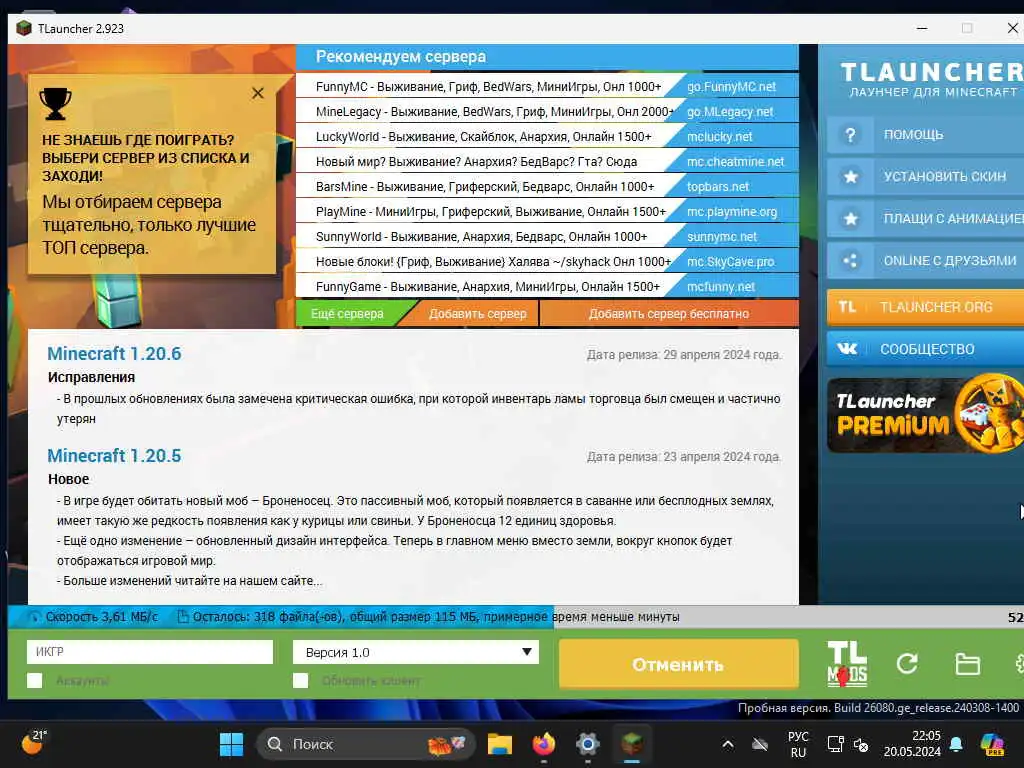Open the Версия 1.0 version dropdown

pos(416,652)
